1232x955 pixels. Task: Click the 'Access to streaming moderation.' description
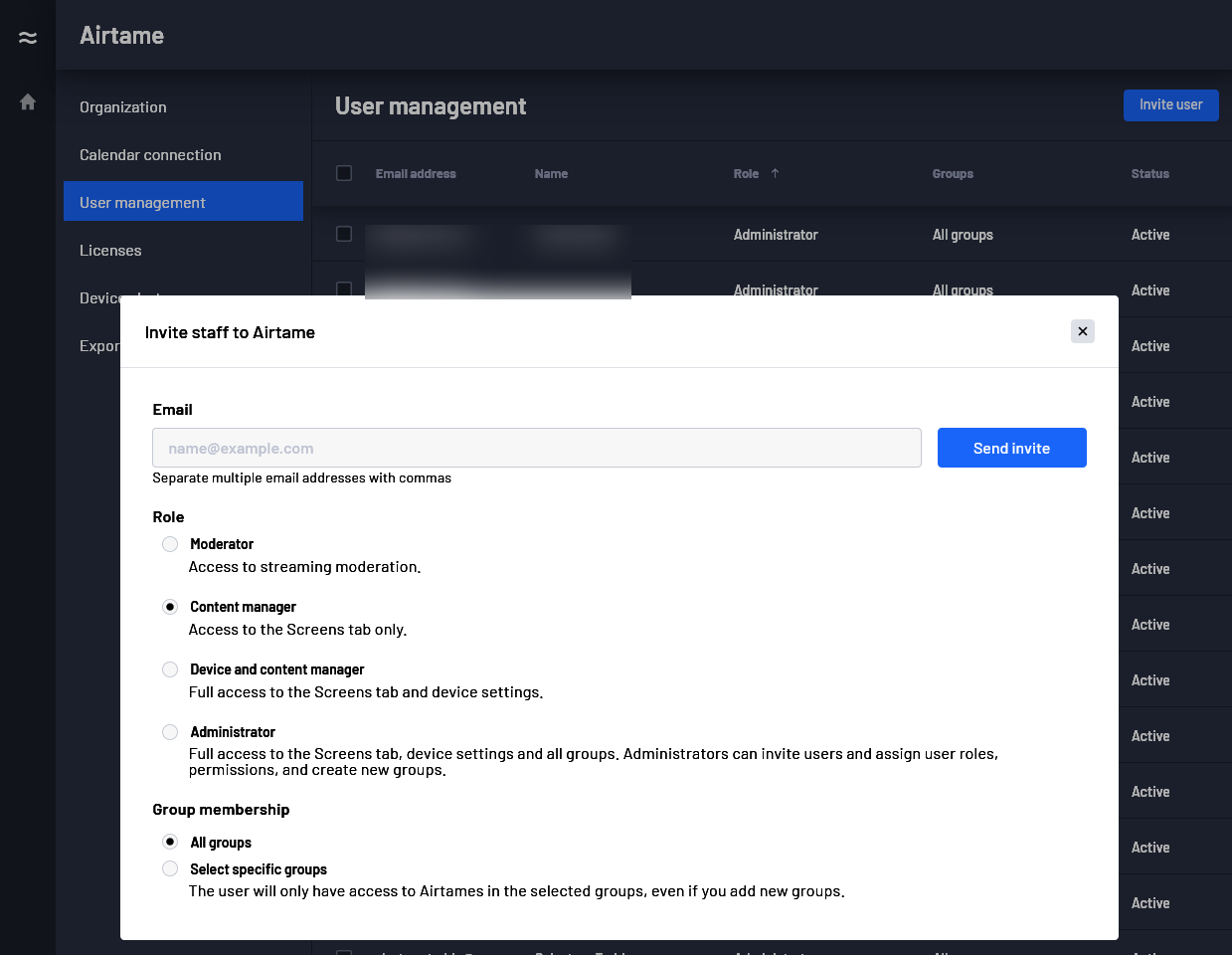[x=304, y=567]
